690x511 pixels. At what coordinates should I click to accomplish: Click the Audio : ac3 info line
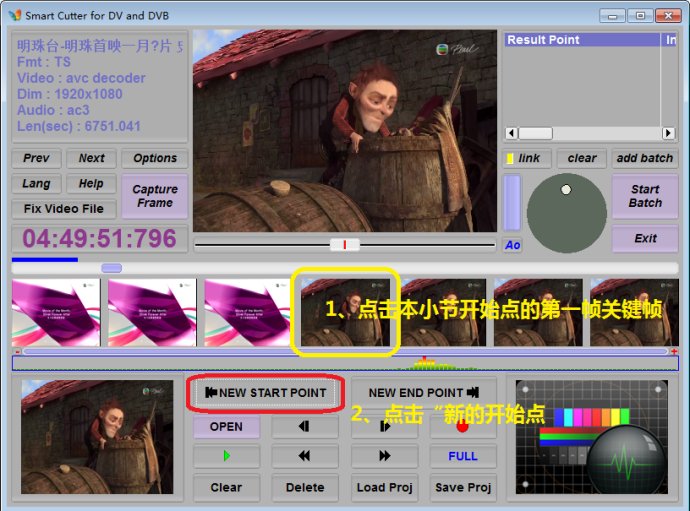pos(53,110)
